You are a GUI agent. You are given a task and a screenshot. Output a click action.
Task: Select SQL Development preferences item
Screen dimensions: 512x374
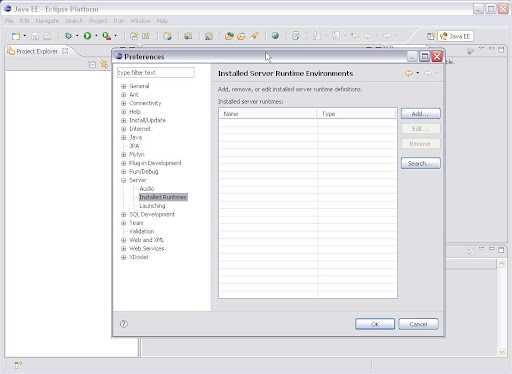pos(152,214)
